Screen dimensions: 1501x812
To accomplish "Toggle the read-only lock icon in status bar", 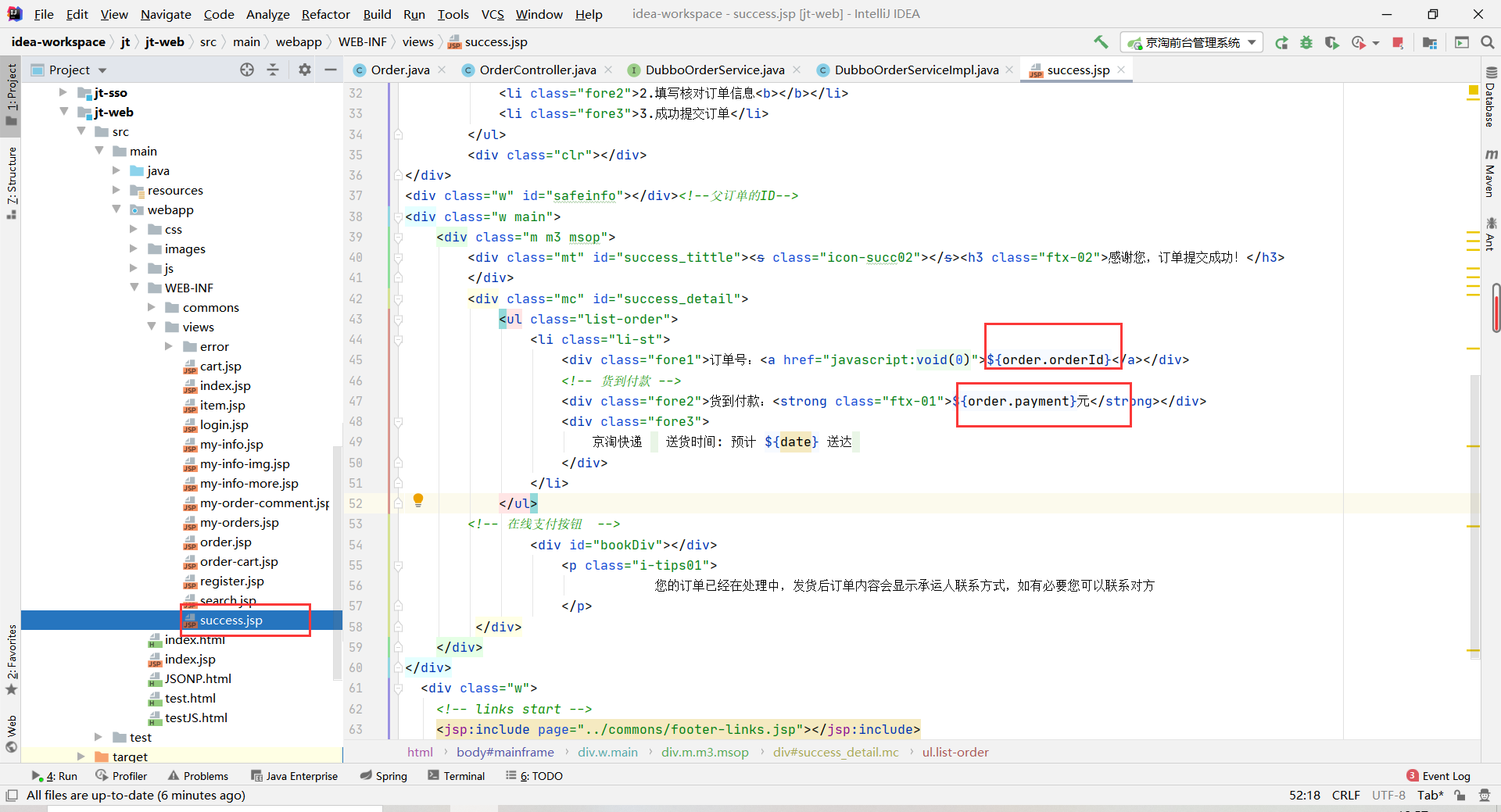I will point(1460,795).
